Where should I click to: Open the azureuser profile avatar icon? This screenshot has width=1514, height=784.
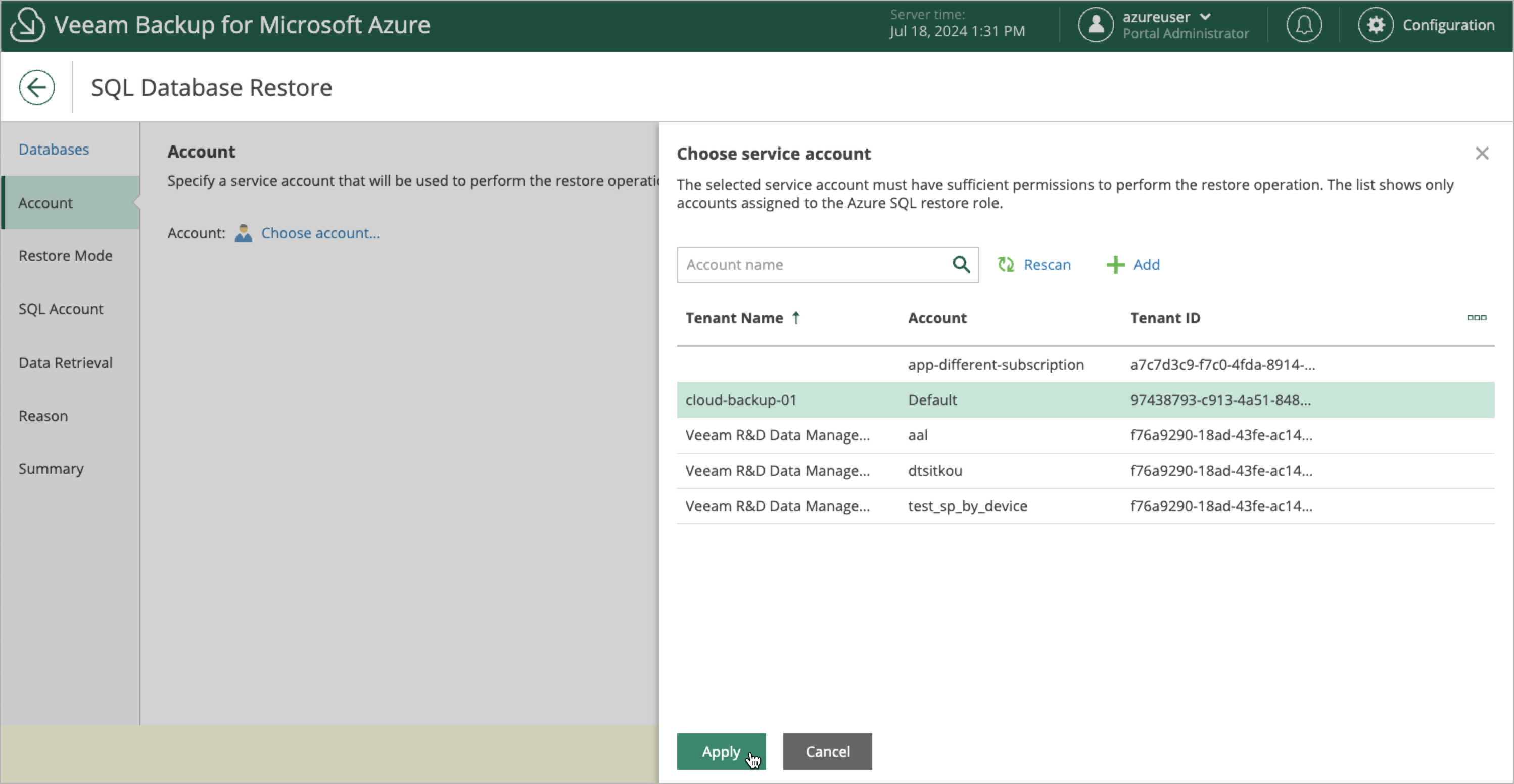(x=1096, y=25)
